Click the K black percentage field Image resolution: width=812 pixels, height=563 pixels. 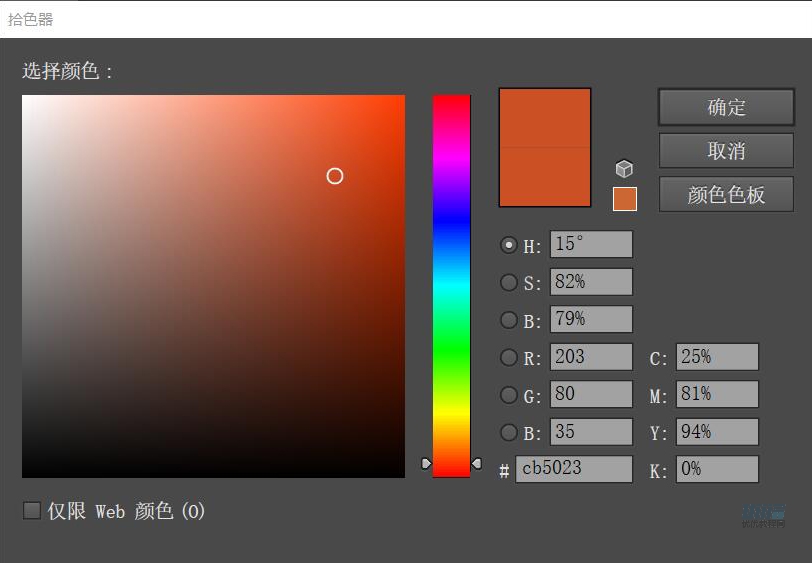point(717,469)
